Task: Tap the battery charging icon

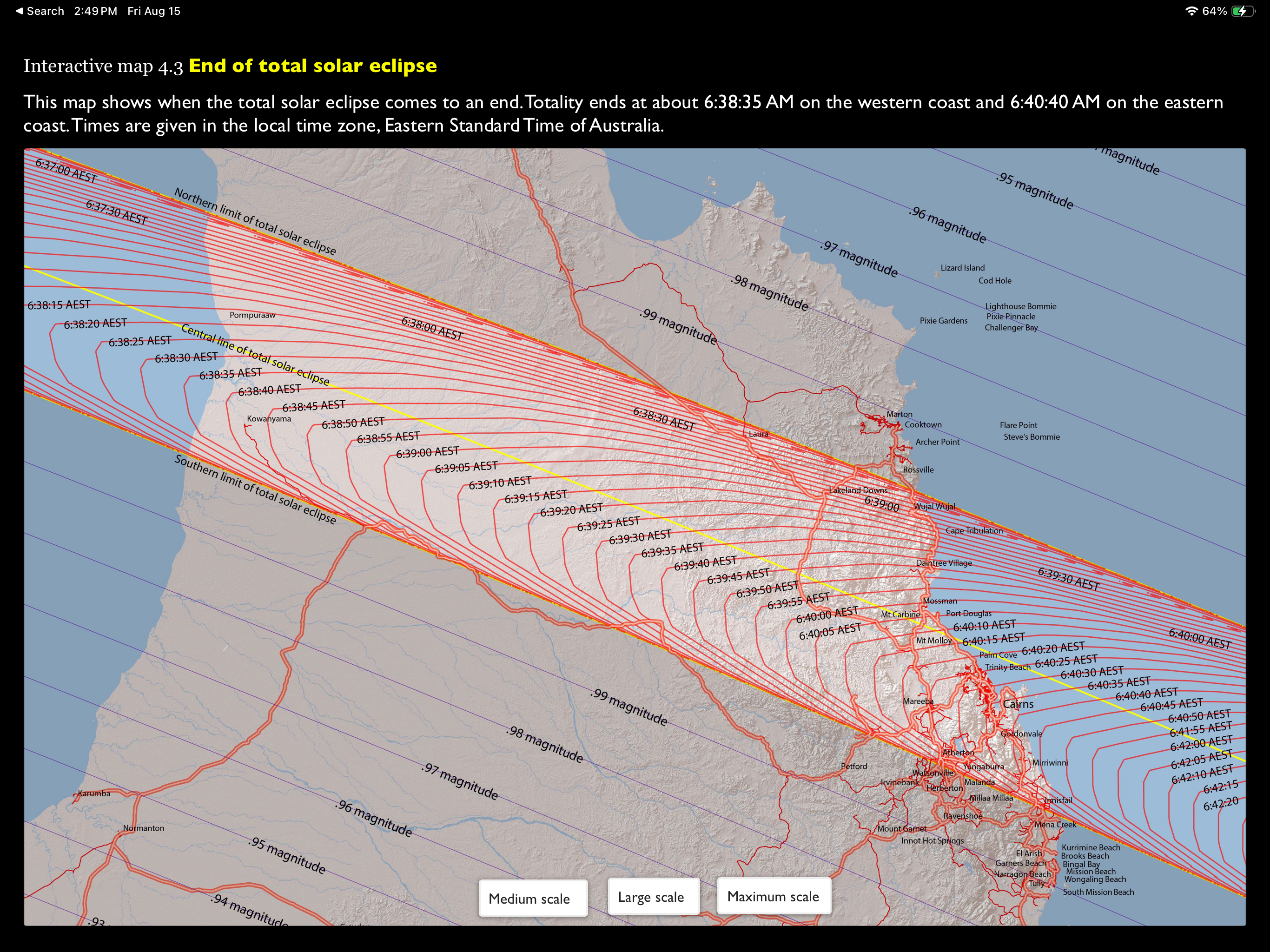Action: click(1243, 11)
